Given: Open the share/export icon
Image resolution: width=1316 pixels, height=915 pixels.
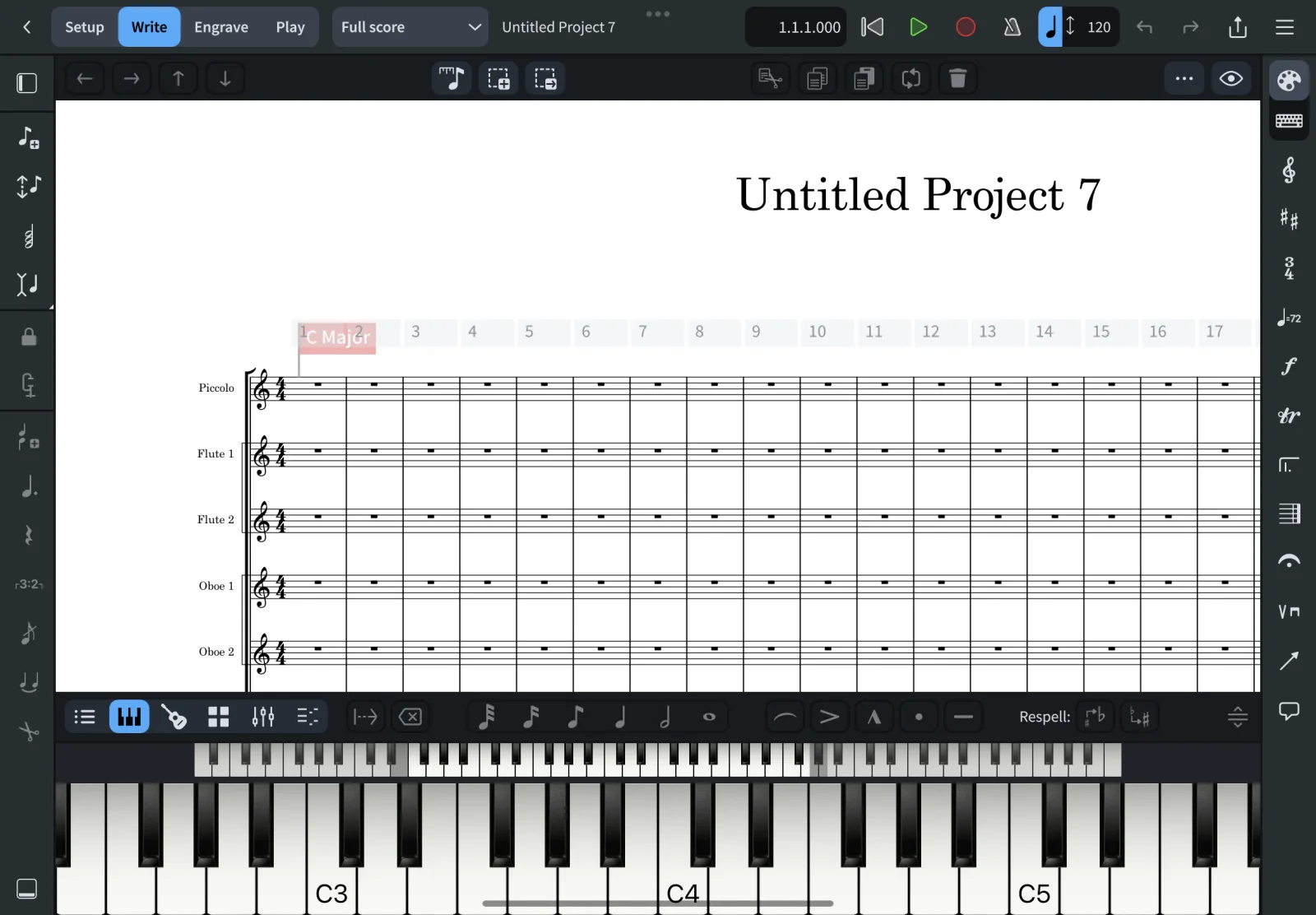Looking at the screenshot, I should pyautogui.click(x=1238, y=27).
